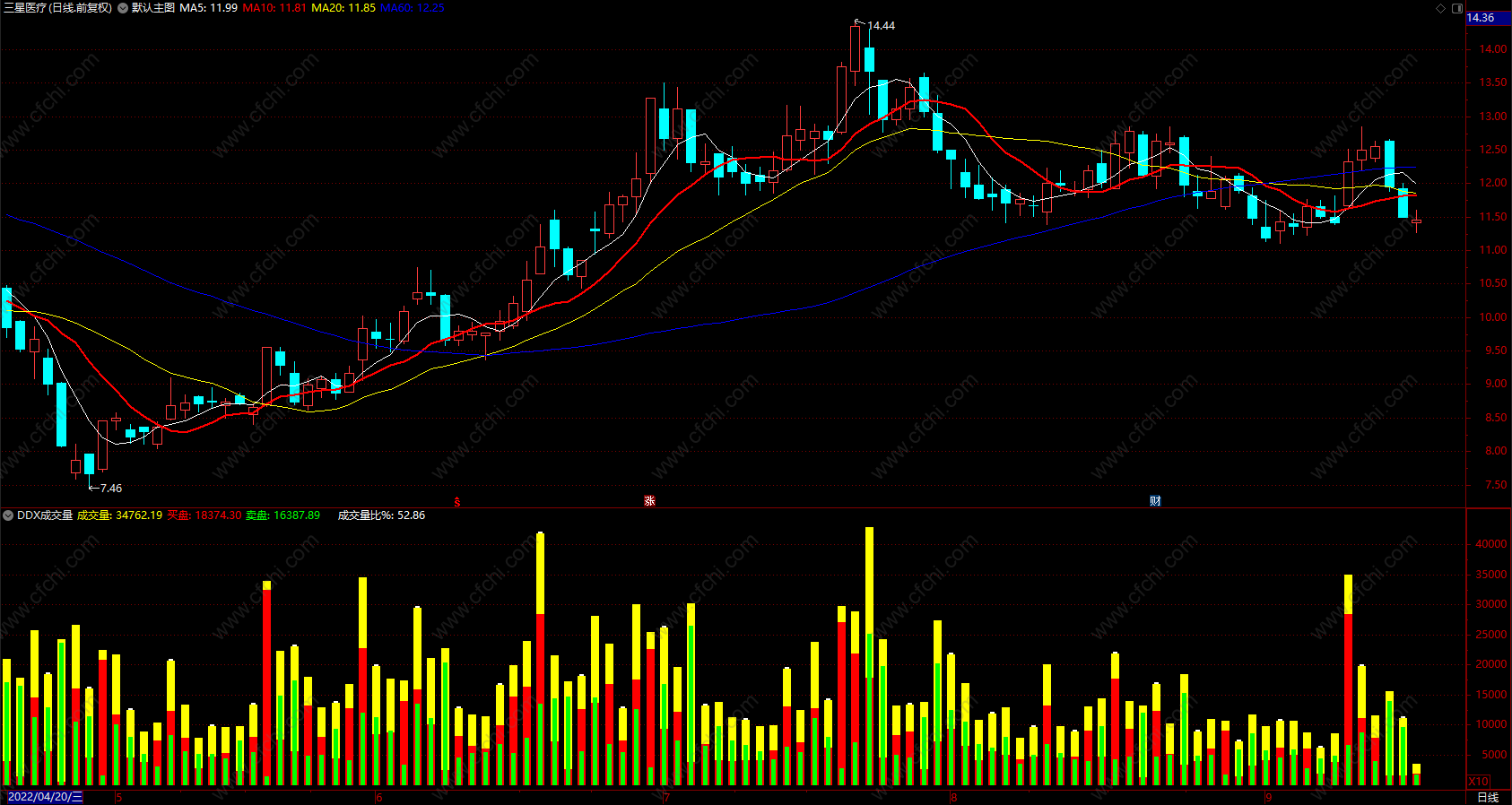
Task: Click the 14.00 price axis label
Action: tap(1493, 49)
